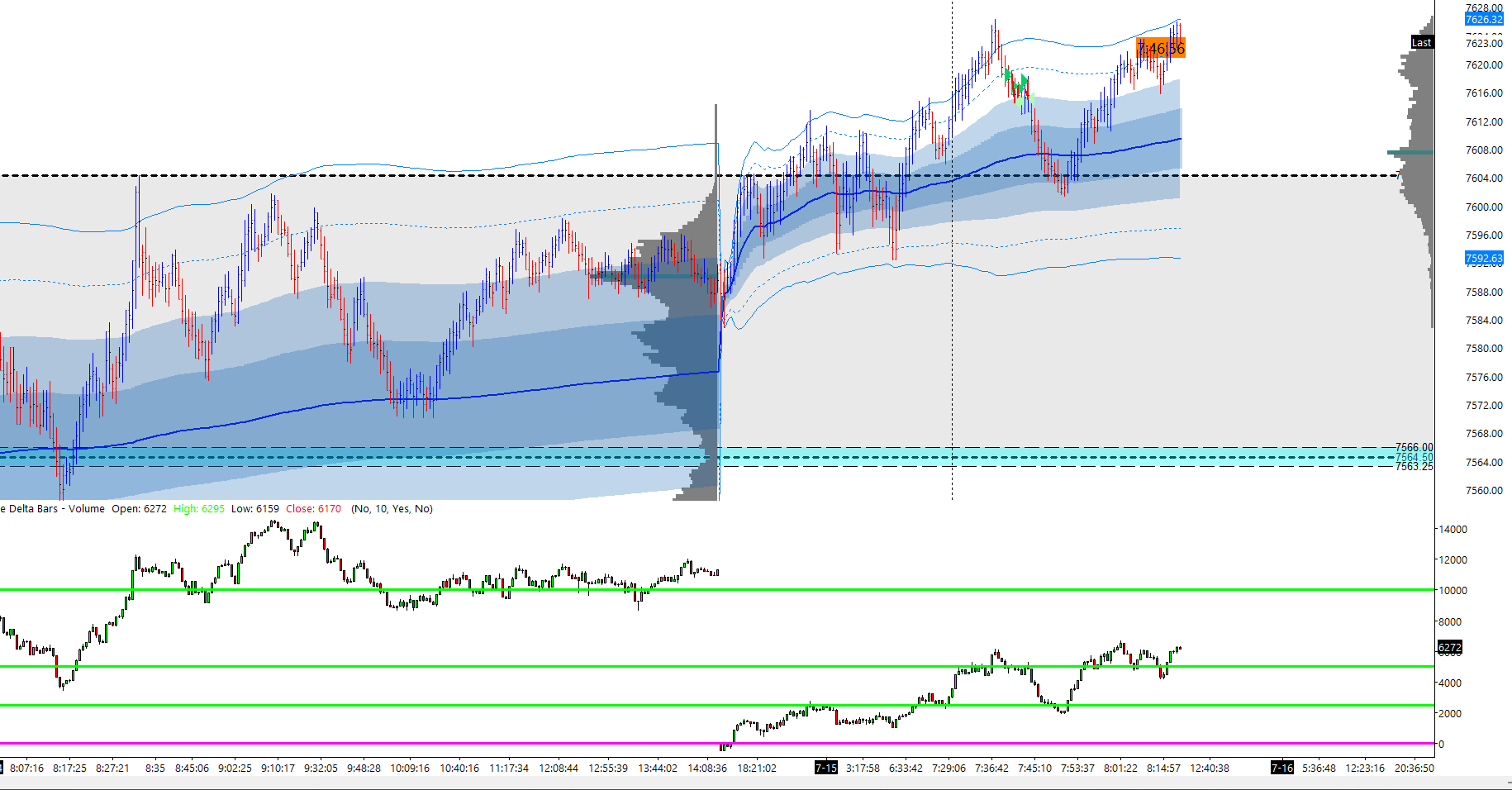1512x790 pixels.
Task: Click the orange 7:46:56 countdown timer box
Action: (x=1161, y=49)
